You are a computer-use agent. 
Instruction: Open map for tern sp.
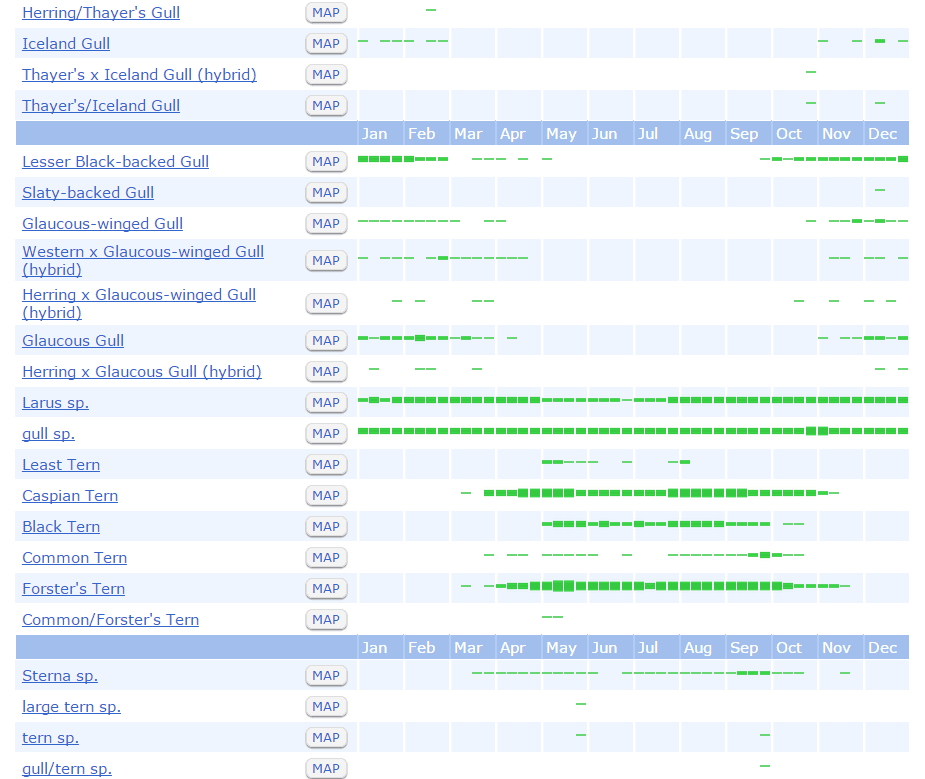coord(326,738)
